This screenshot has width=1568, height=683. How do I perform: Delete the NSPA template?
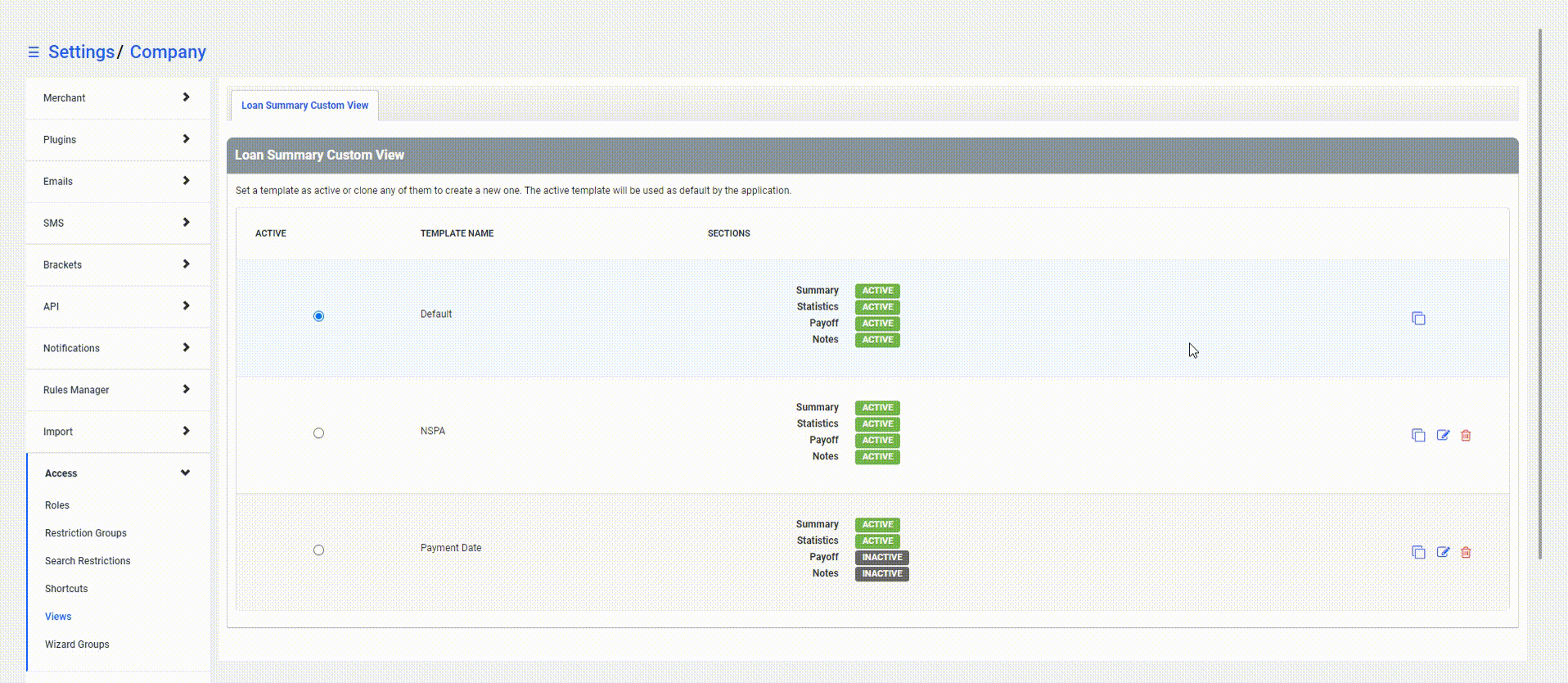click(1466, 436)
